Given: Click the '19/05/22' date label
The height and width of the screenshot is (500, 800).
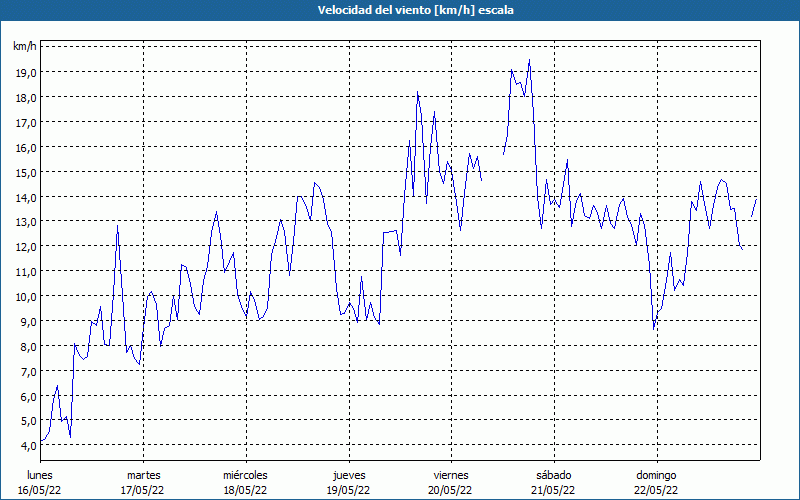Looking at the screenshot, I should [348, 490].
